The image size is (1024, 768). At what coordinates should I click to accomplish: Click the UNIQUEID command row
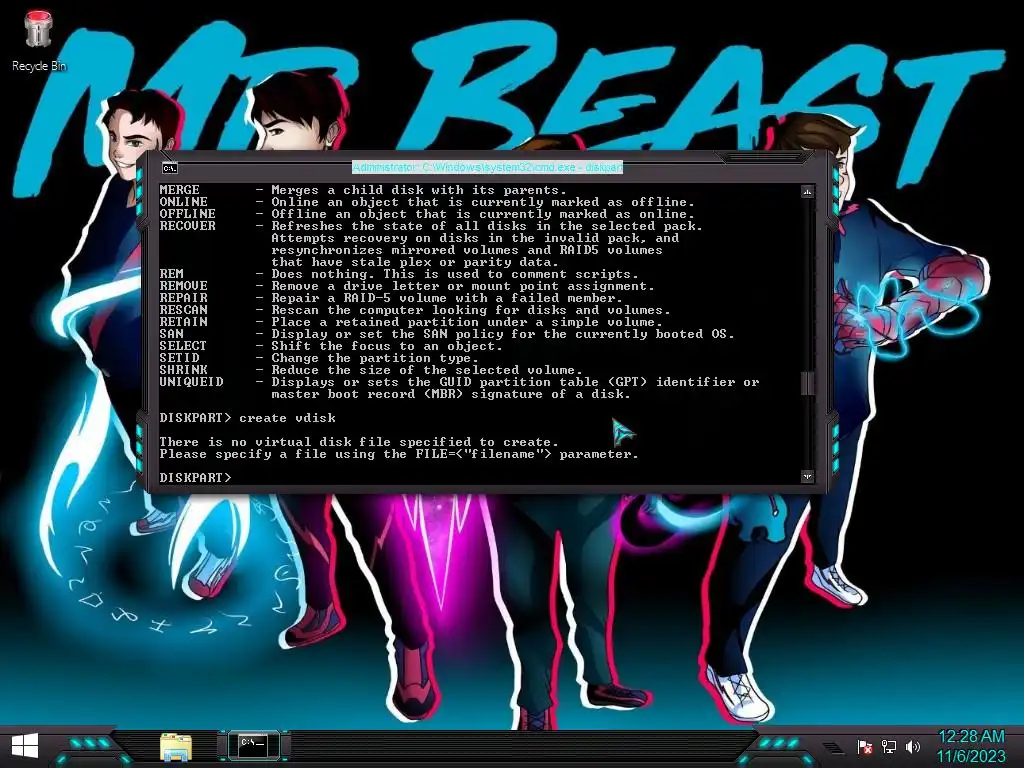click(459, 381)
